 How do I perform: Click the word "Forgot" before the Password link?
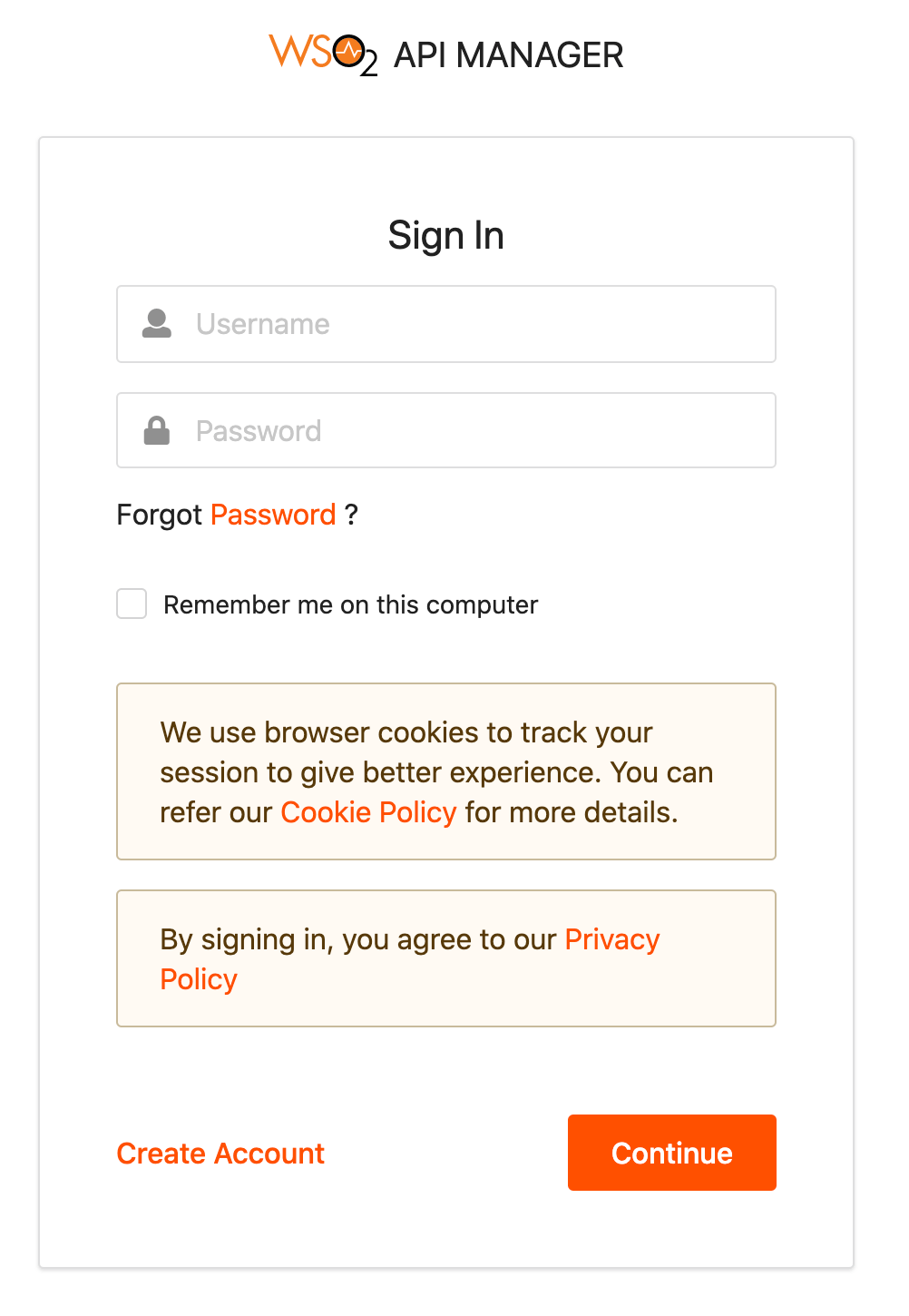coord(160,515)
